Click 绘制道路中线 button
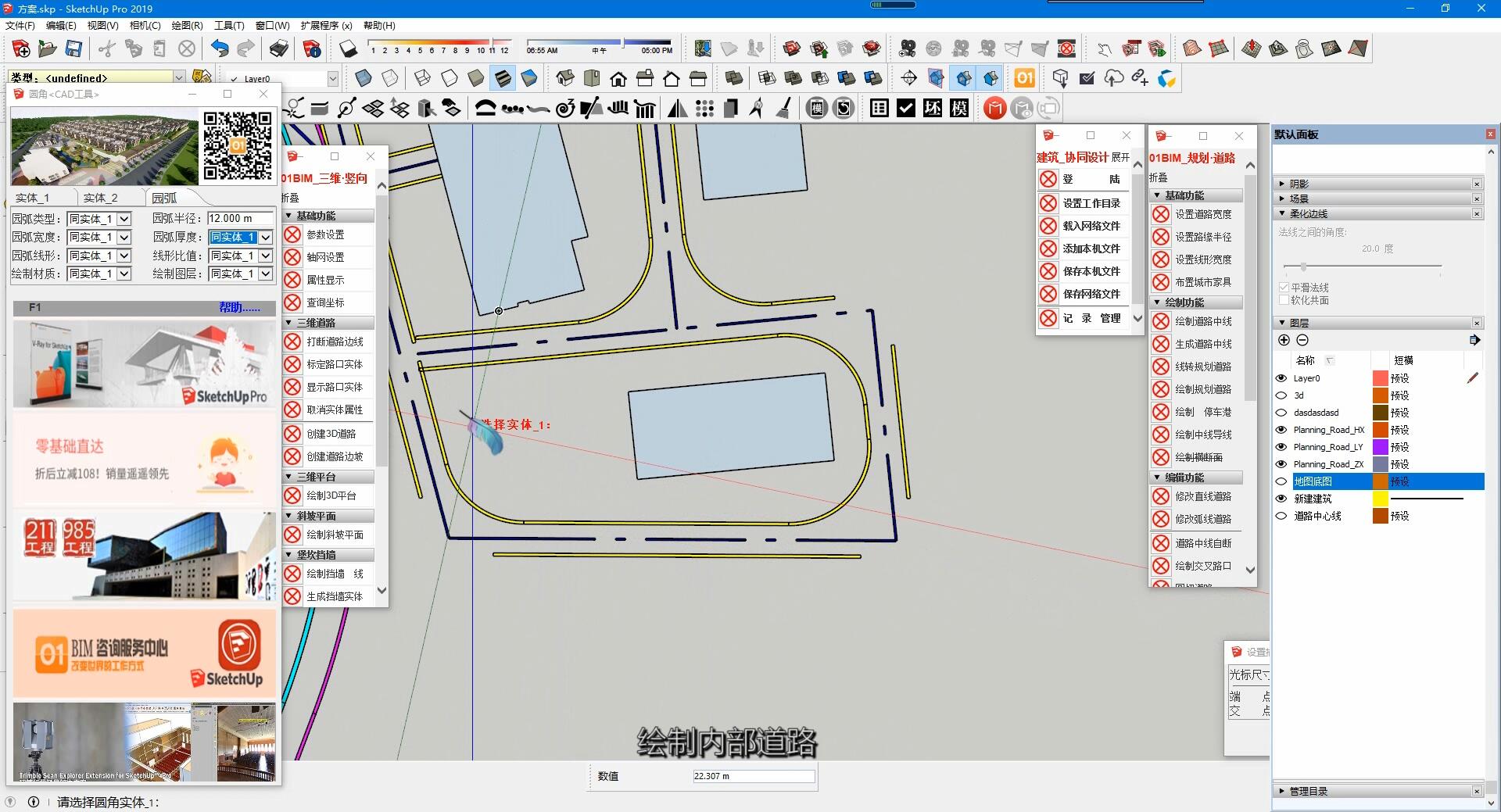 1203,321
